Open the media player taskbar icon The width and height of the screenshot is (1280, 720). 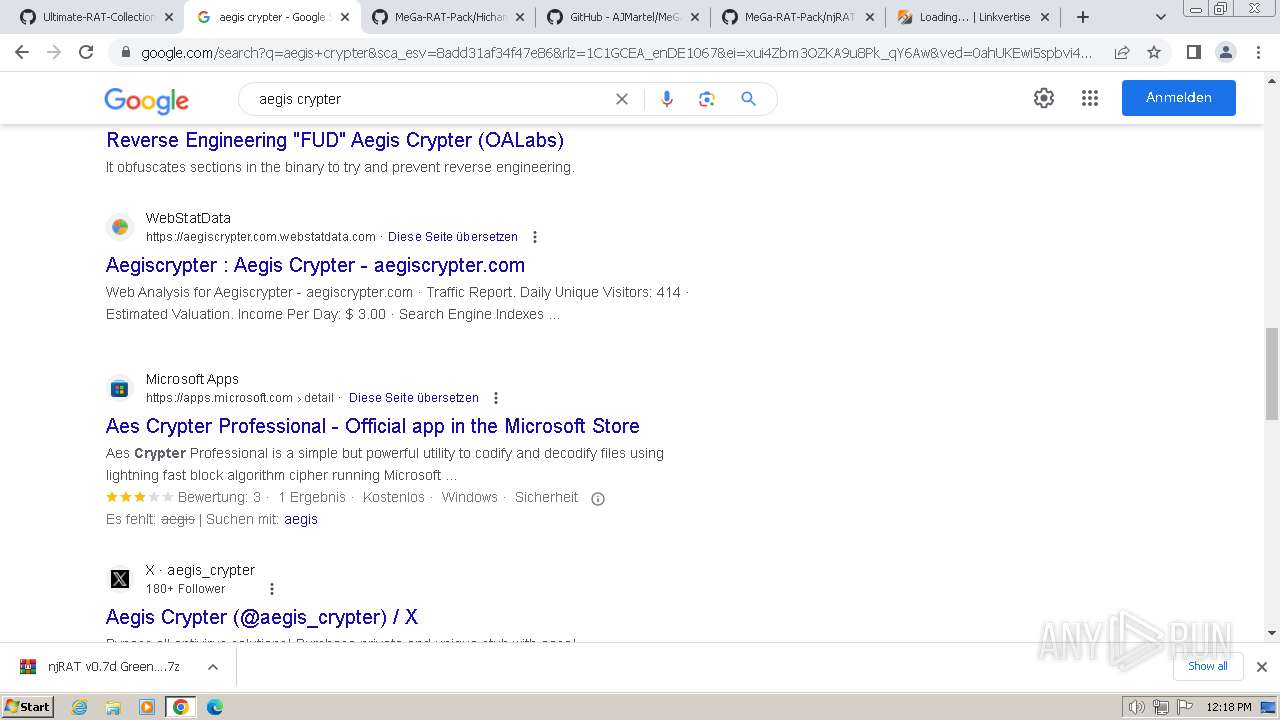click(147, 707)
